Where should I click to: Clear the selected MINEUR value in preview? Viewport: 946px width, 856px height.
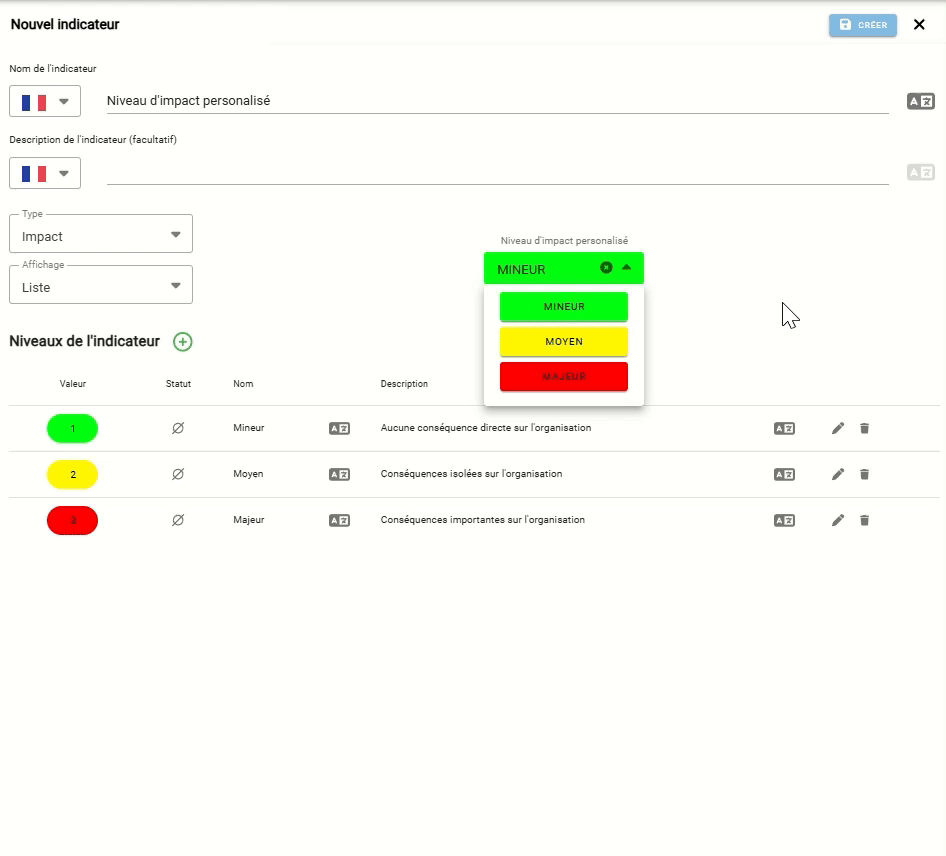tap(606, 268)
